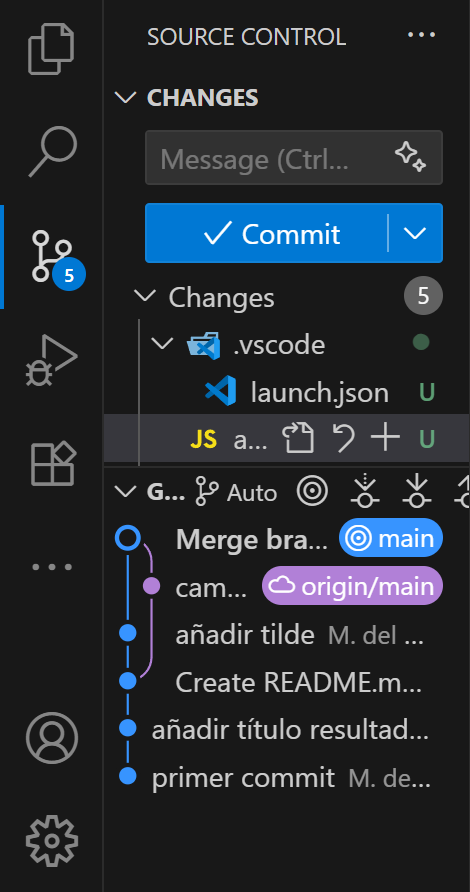Viewport: 470px width, 892px height.
Task: Collapse the Changes group chevron
Action: tap(144, 296)
